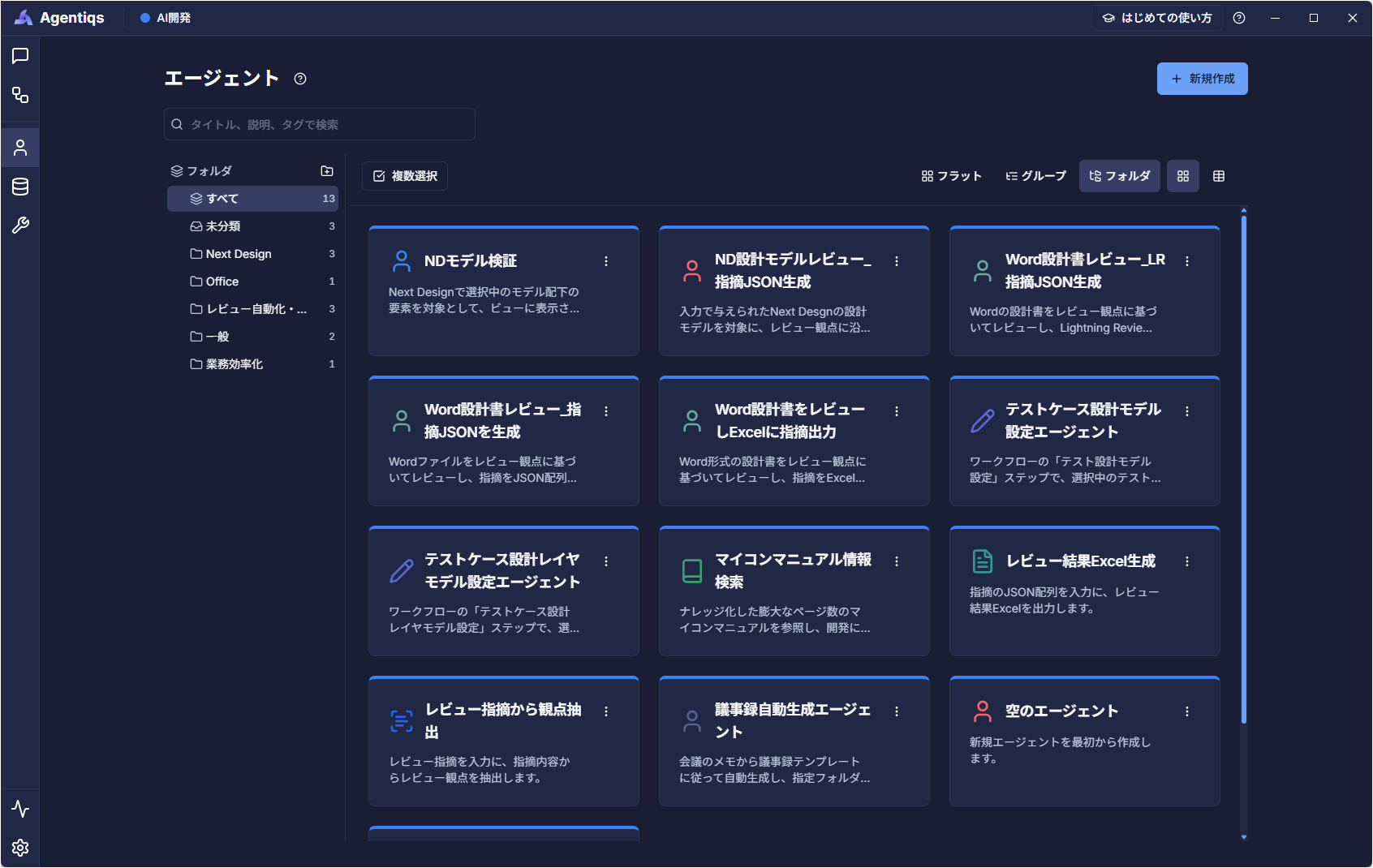Click the agent list vertical scrollbar
Viewport: 1373px width, 868px height.
(x=1244, y=470)
